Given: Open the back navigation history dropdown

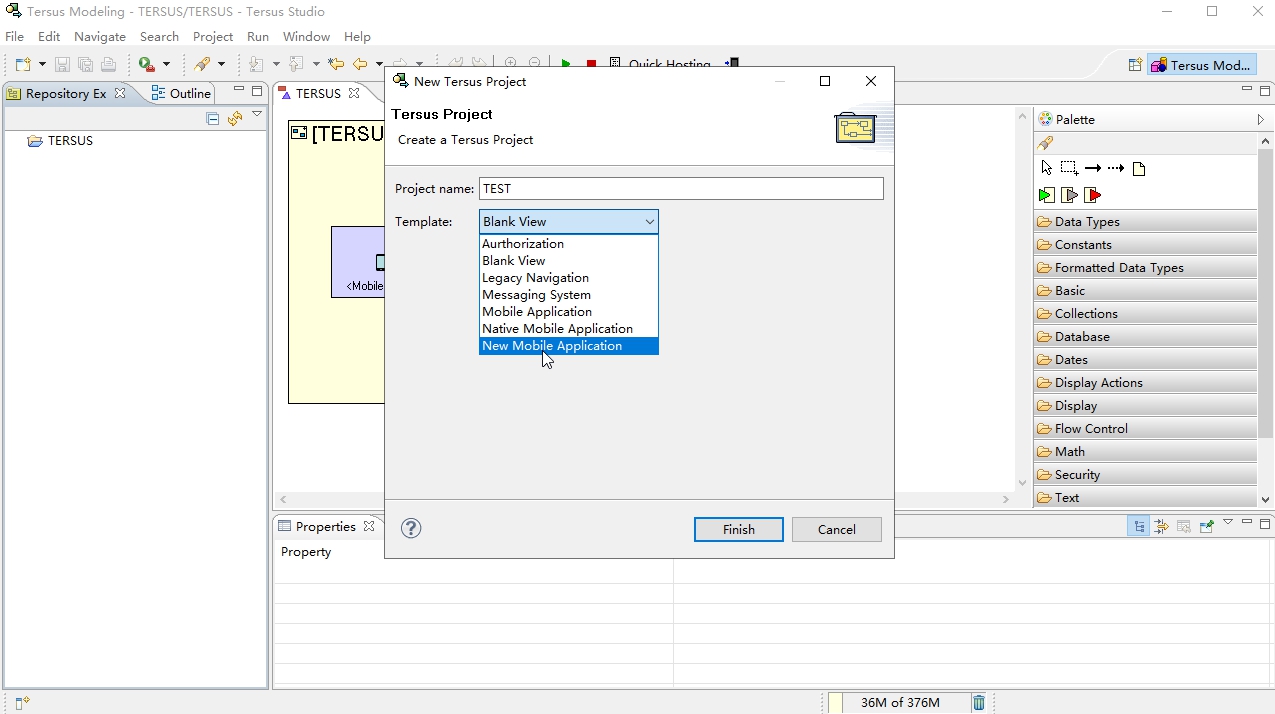Looking at the screenshot, I should [x=379, y=64].
